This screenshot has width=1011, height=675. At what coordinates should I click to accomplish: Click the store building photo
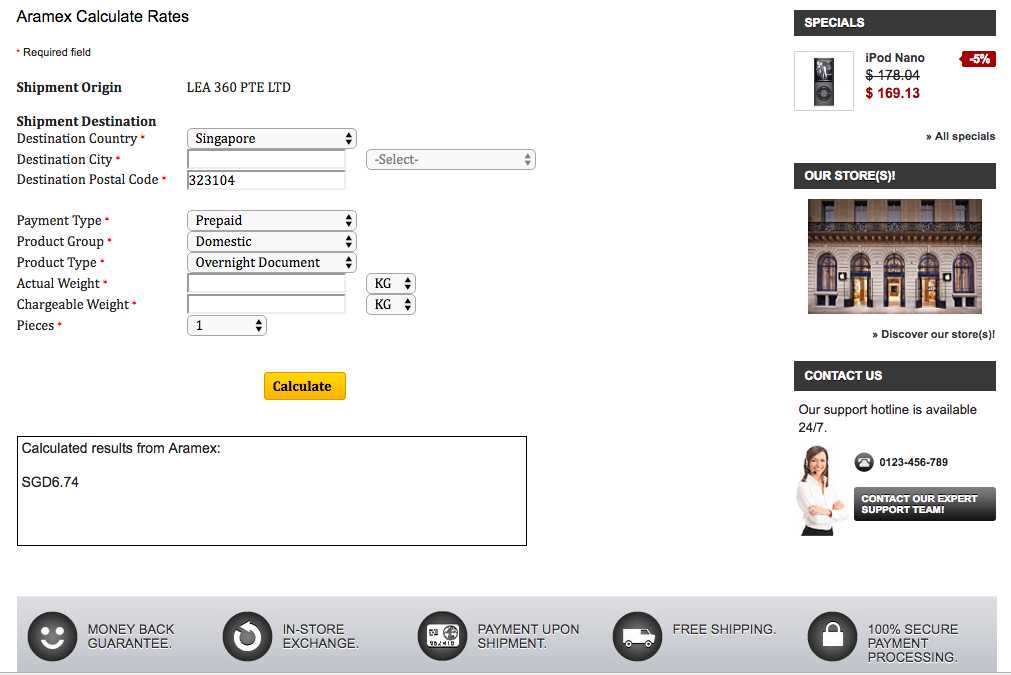coord(894,256)
